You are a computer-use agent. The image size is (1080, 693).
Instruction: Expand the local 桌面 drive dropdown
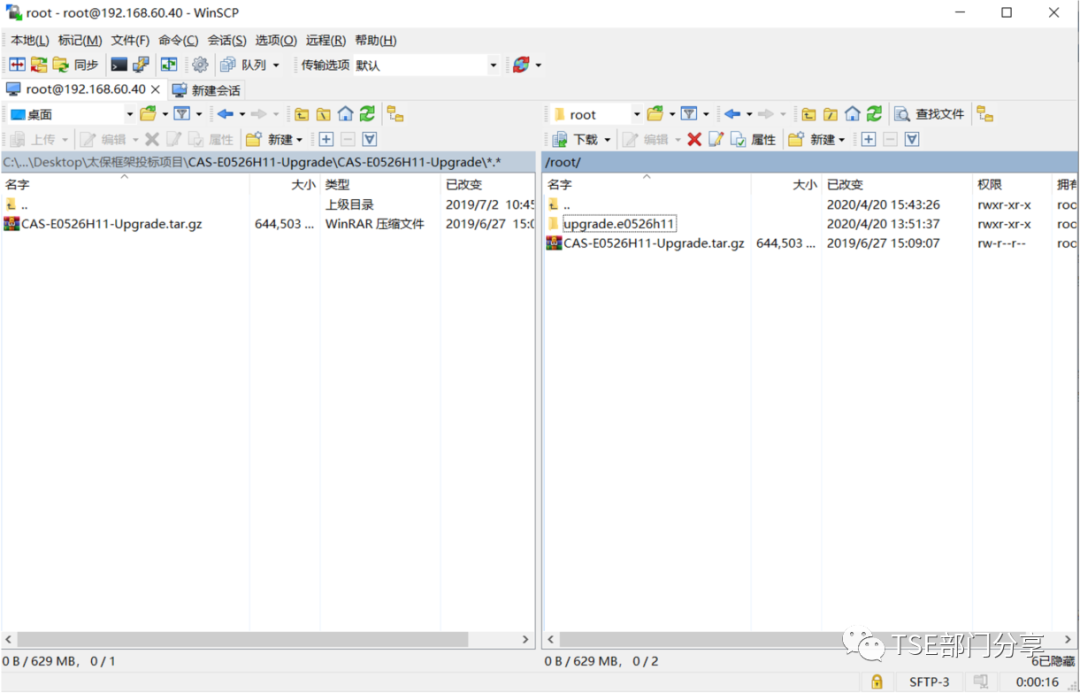[130, 114]
